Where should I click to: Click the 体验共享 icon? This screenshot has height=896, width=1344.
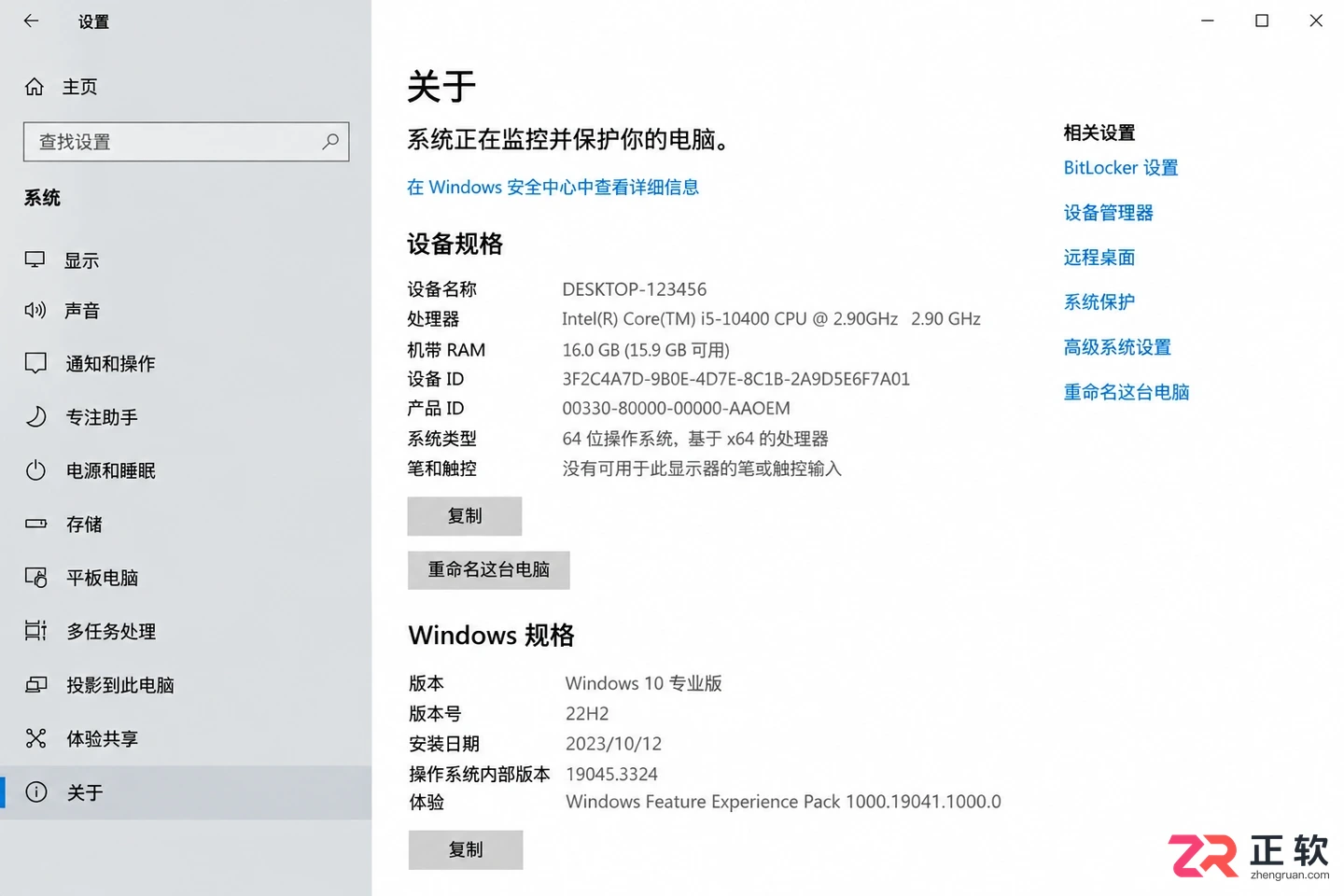(x=35, y=739)
